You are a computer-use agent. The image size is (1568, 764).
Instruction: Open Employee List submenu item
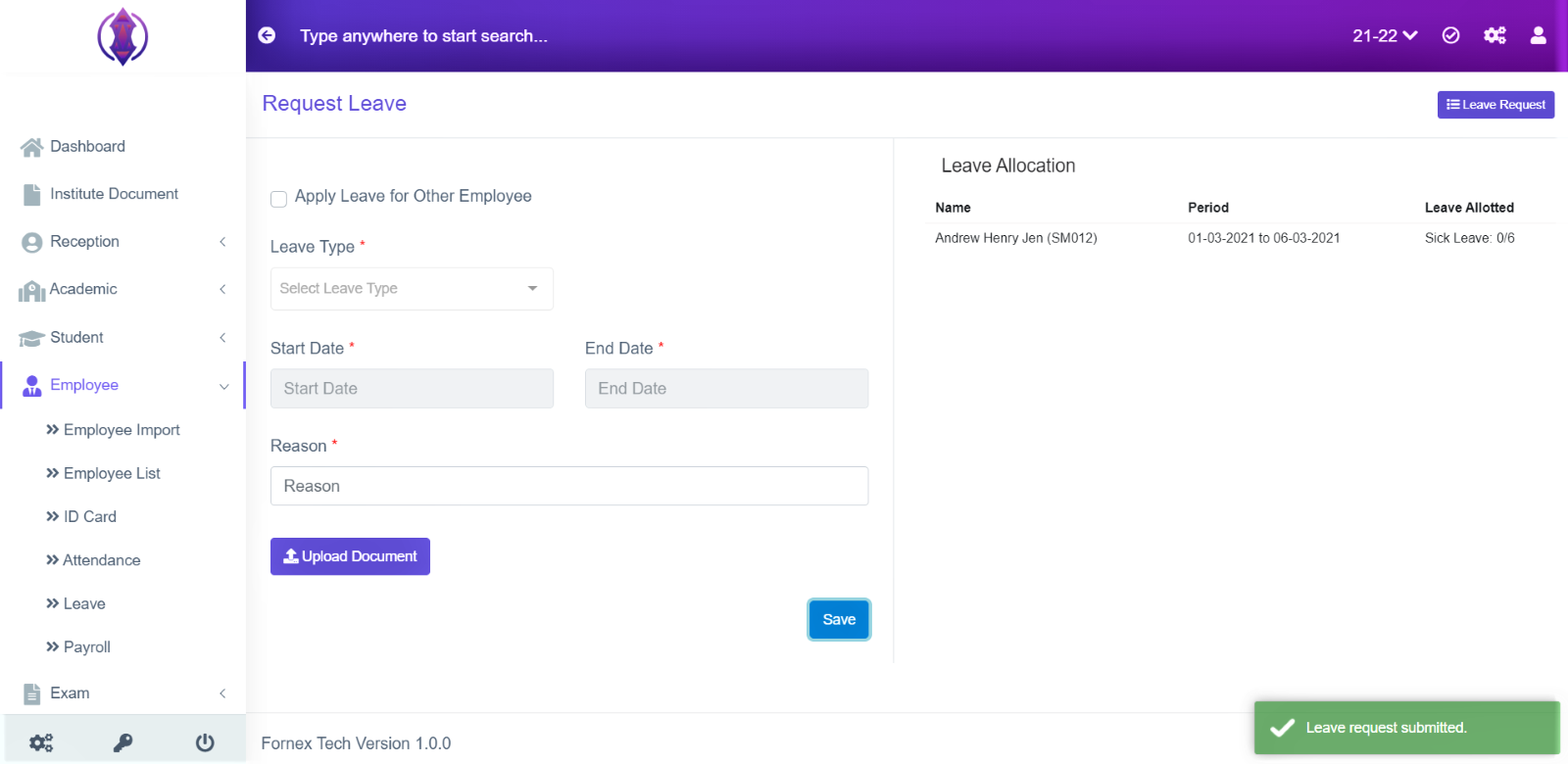tap(112, 473)
